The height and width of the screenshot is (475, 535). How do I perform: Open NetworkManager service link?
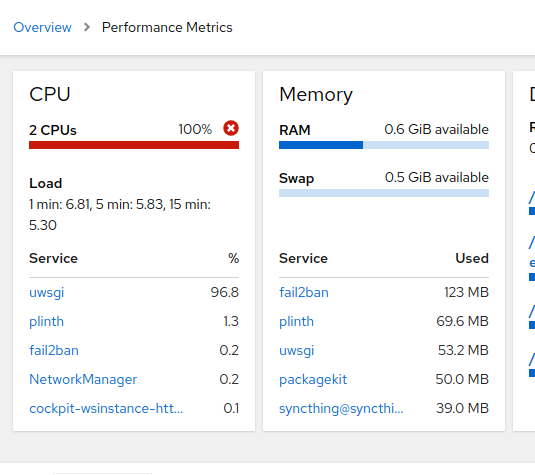pyautogui.click(x=83, y=379)
